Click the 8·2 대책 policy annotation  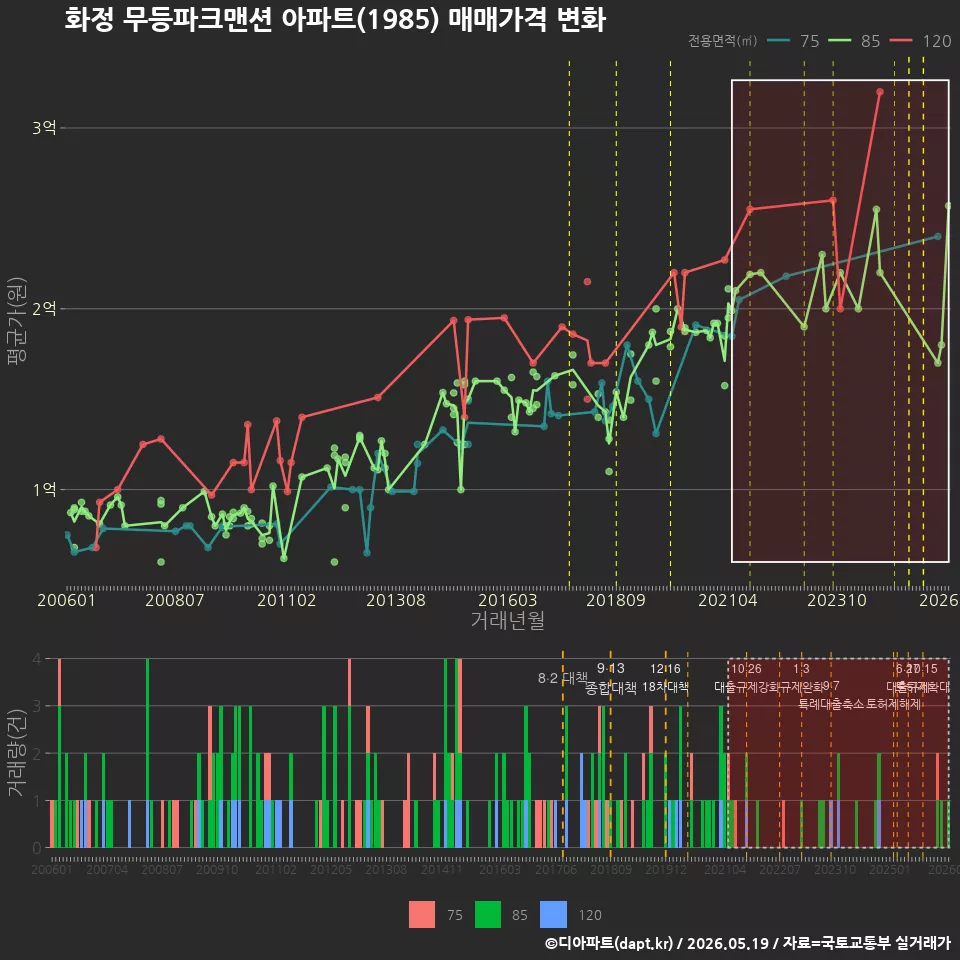(563, 678)
